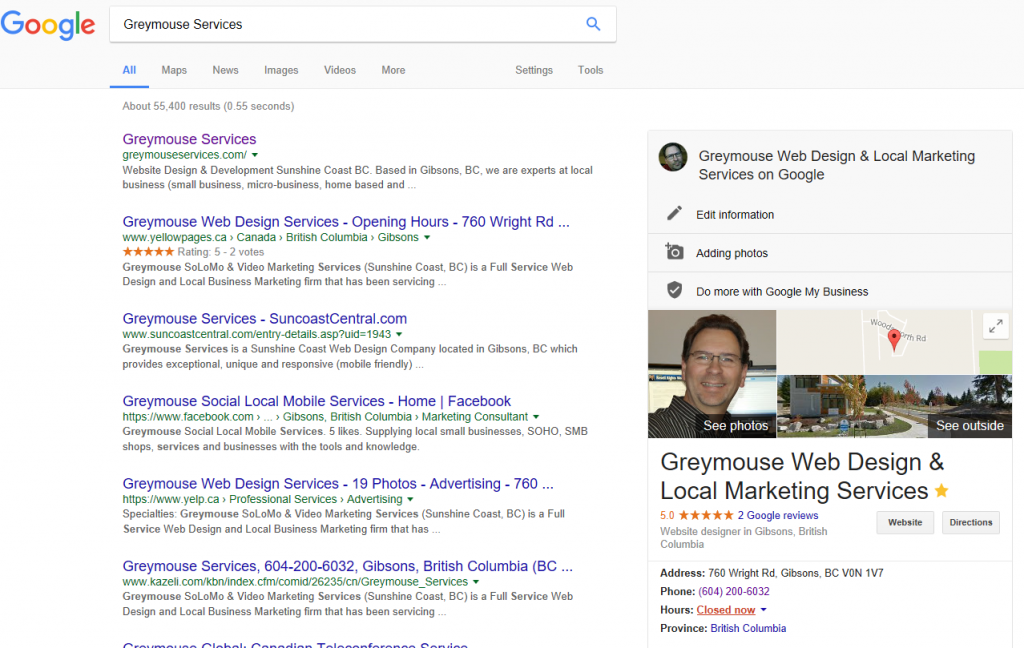Open dropdown arrow after kazeli.com URL
The height and width of the screenshot is (648, 1024).
(476, 582)
